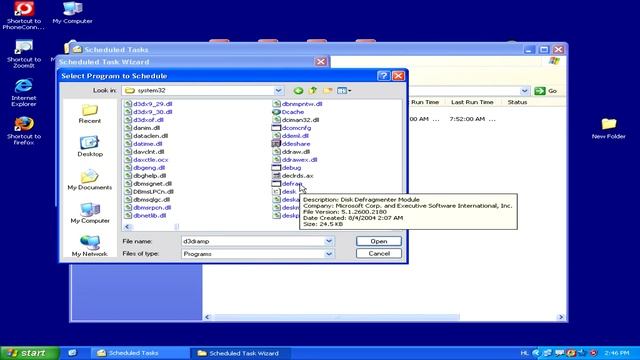Image resolution: width=640 pixels, height=360 pixels.
Task: Click the File name input field
Action: coord(253,241)
